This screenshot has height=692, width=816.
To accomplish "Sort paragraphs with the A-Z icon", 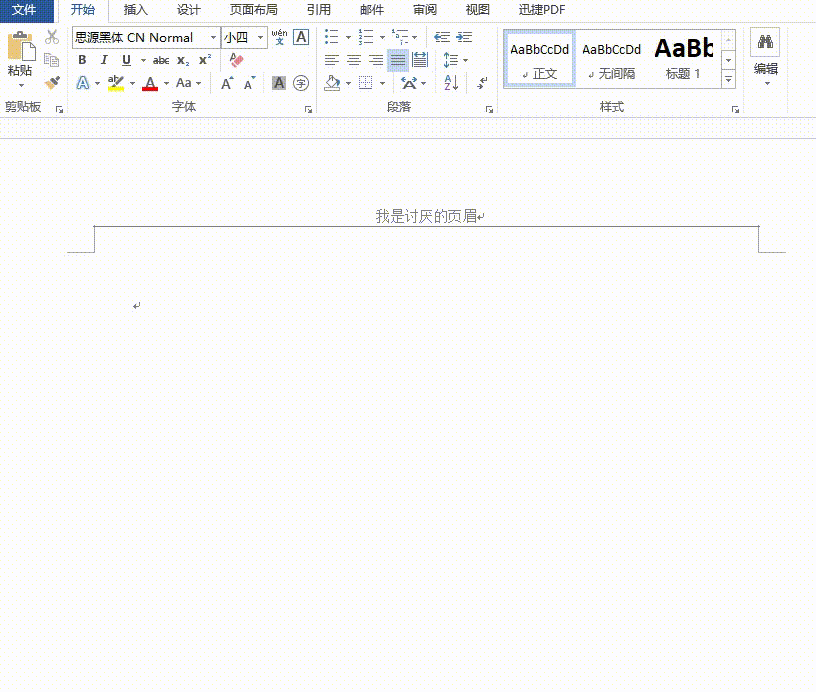I will tap(450, 82).
